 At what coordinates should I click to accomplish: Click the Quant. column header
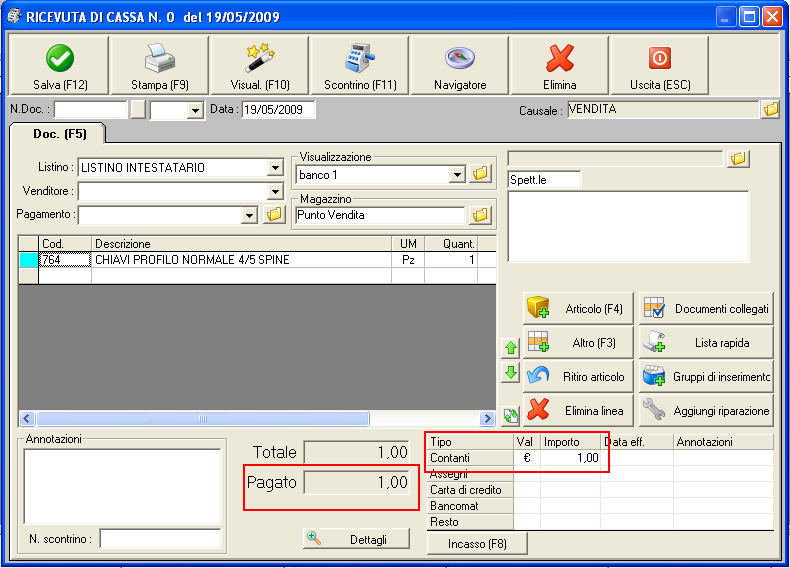tap(451, 244)
